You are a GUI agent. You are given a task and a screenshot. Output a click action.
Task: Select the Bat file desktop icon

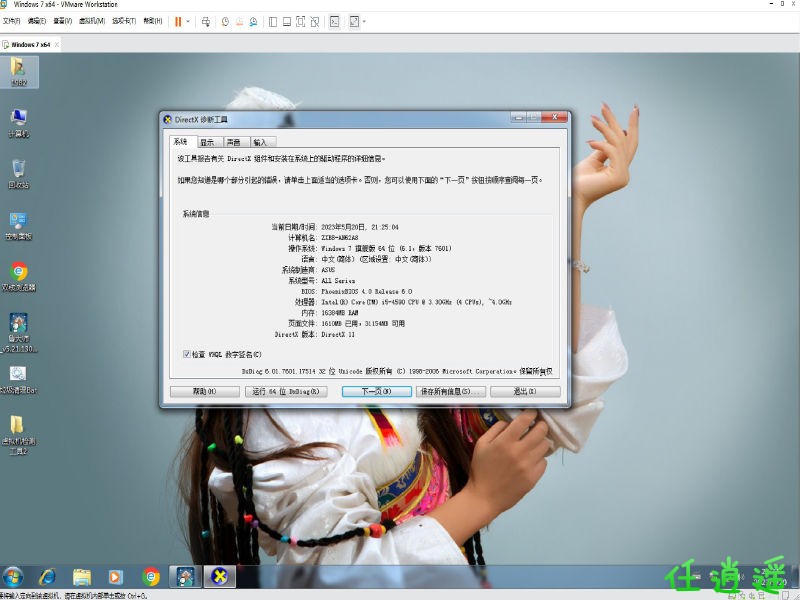click(19, 380)
